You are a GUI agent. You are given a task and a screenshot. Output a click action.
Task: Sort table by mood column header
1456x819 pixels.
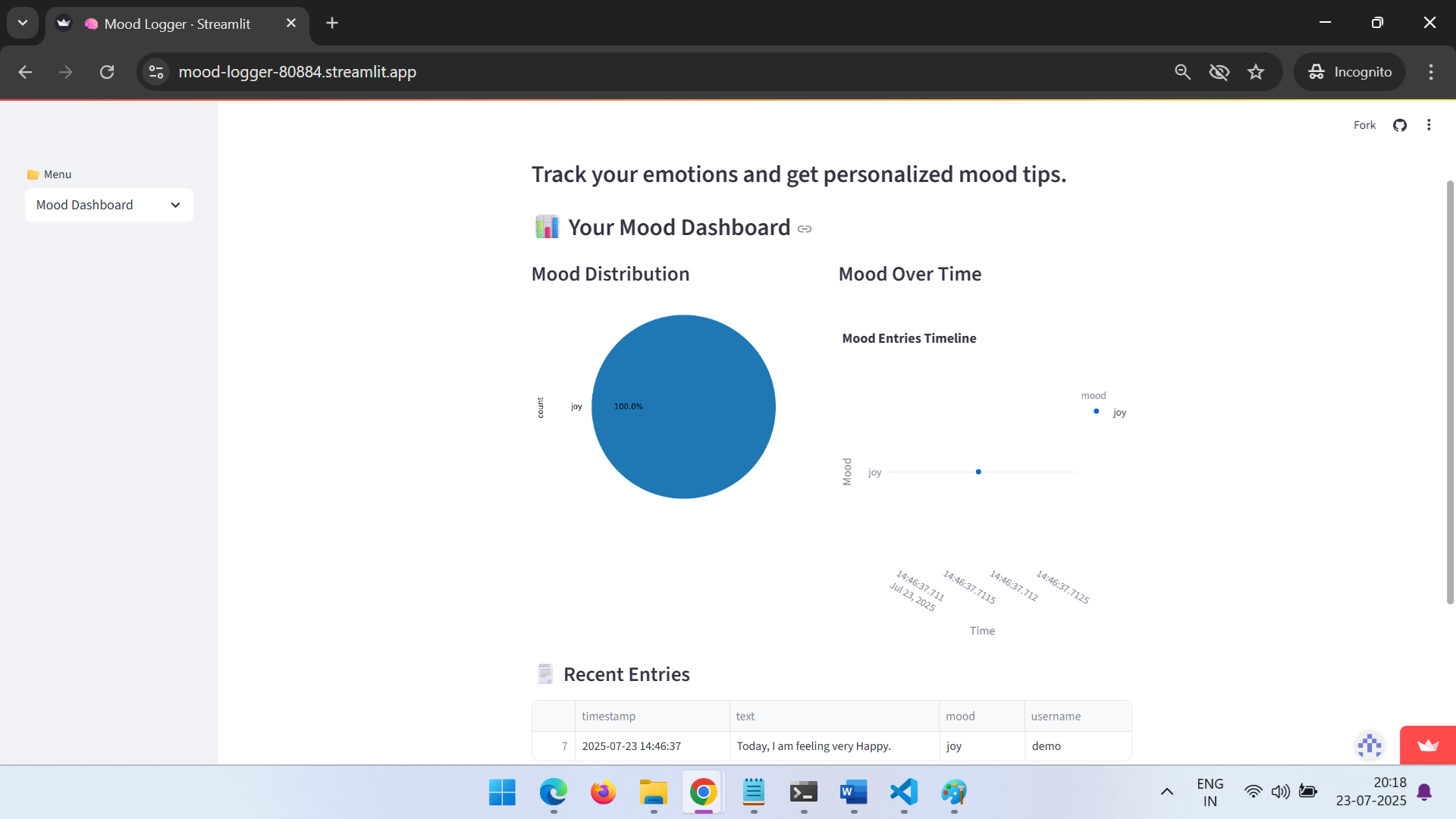(x=960, y=716)
